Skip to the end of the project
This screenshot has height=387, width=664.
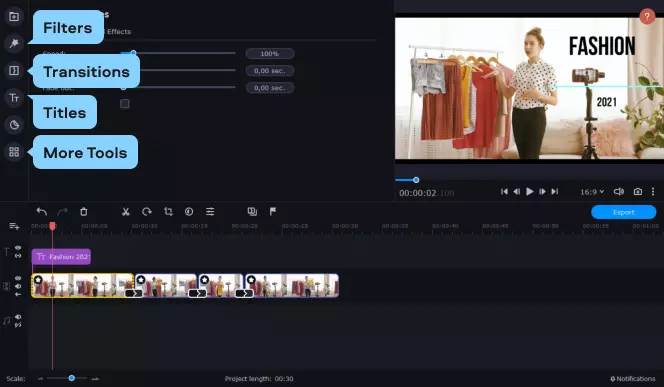click(x=555, y=192)
